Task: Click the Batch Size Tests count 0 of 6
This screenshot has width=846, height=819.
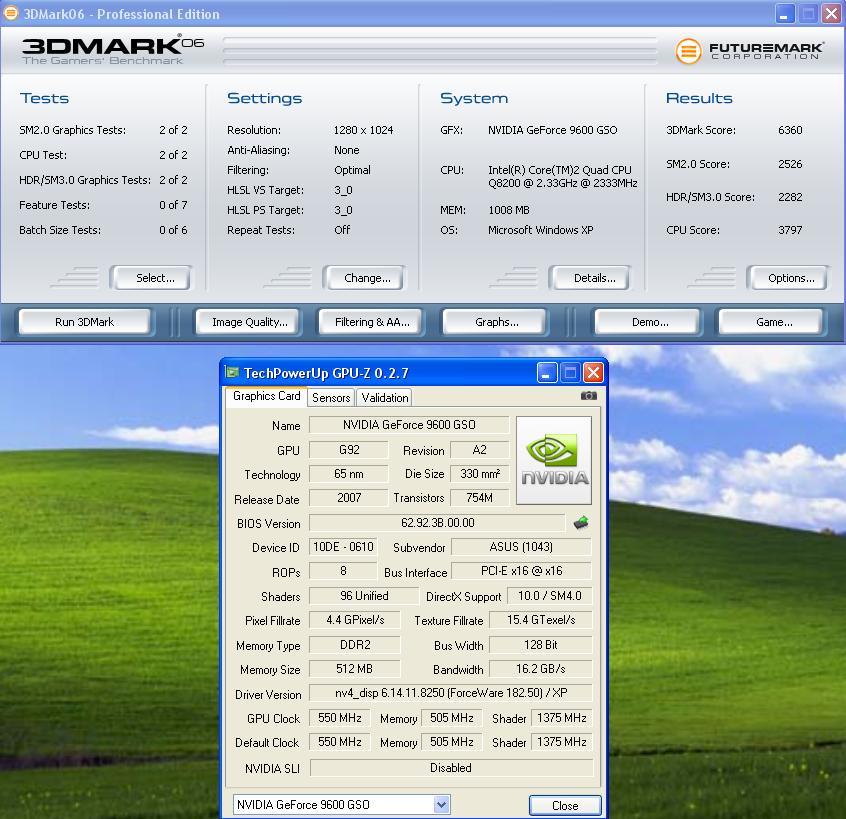Action: pos(173,230)
